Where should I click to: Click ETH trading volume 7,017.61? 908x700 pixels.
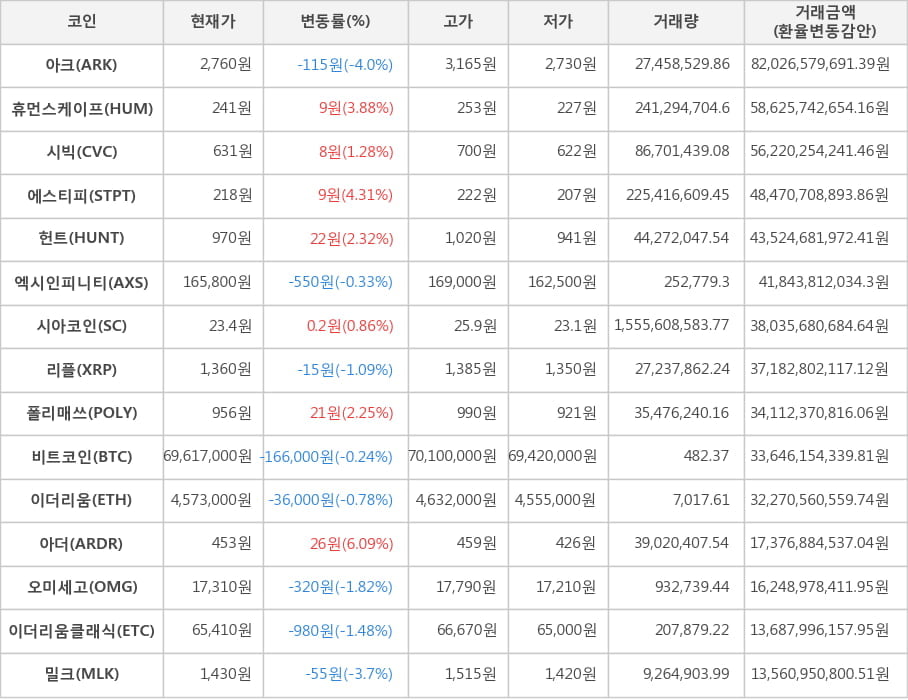[x=701, y=499]
